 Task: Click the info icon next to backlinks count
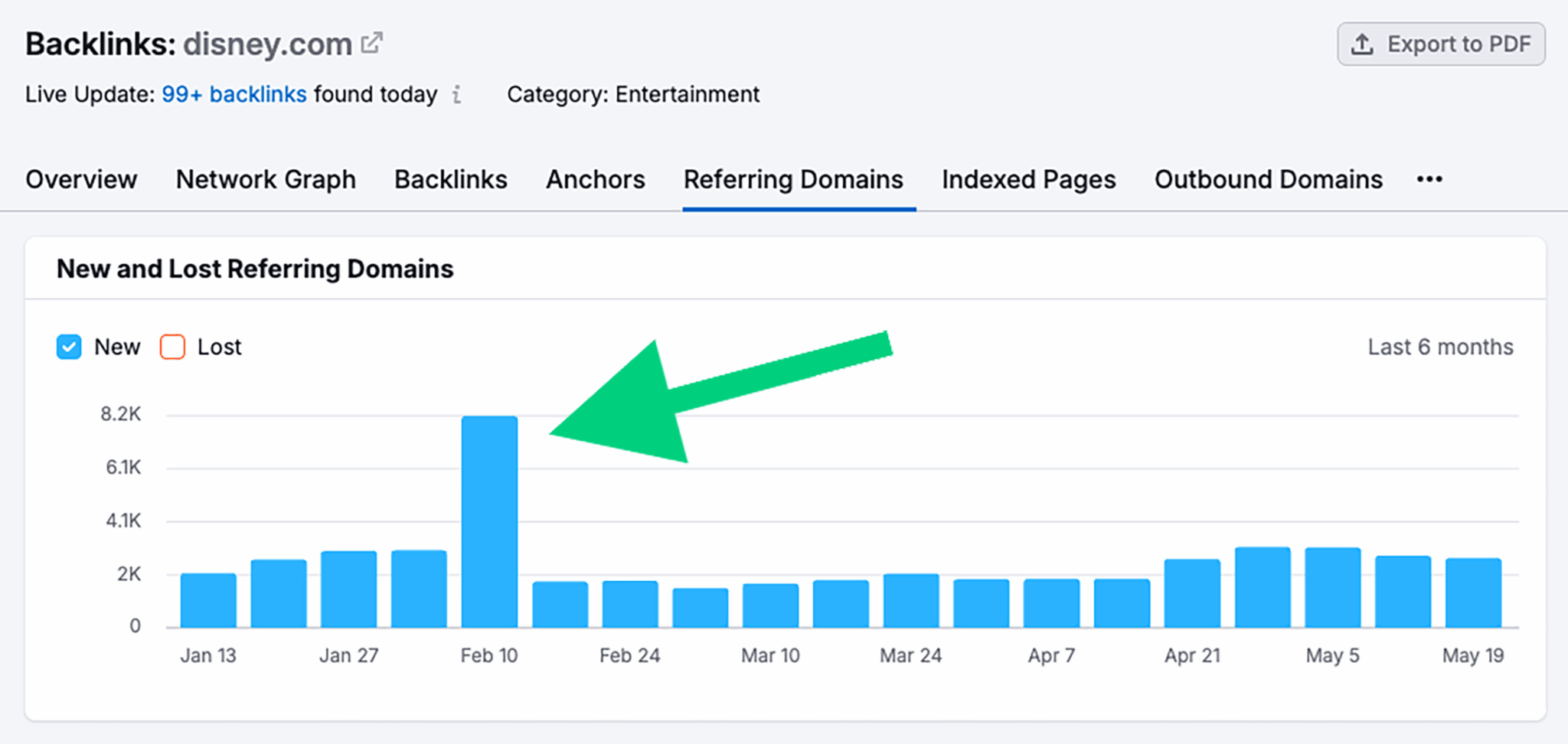click(458, 95)
